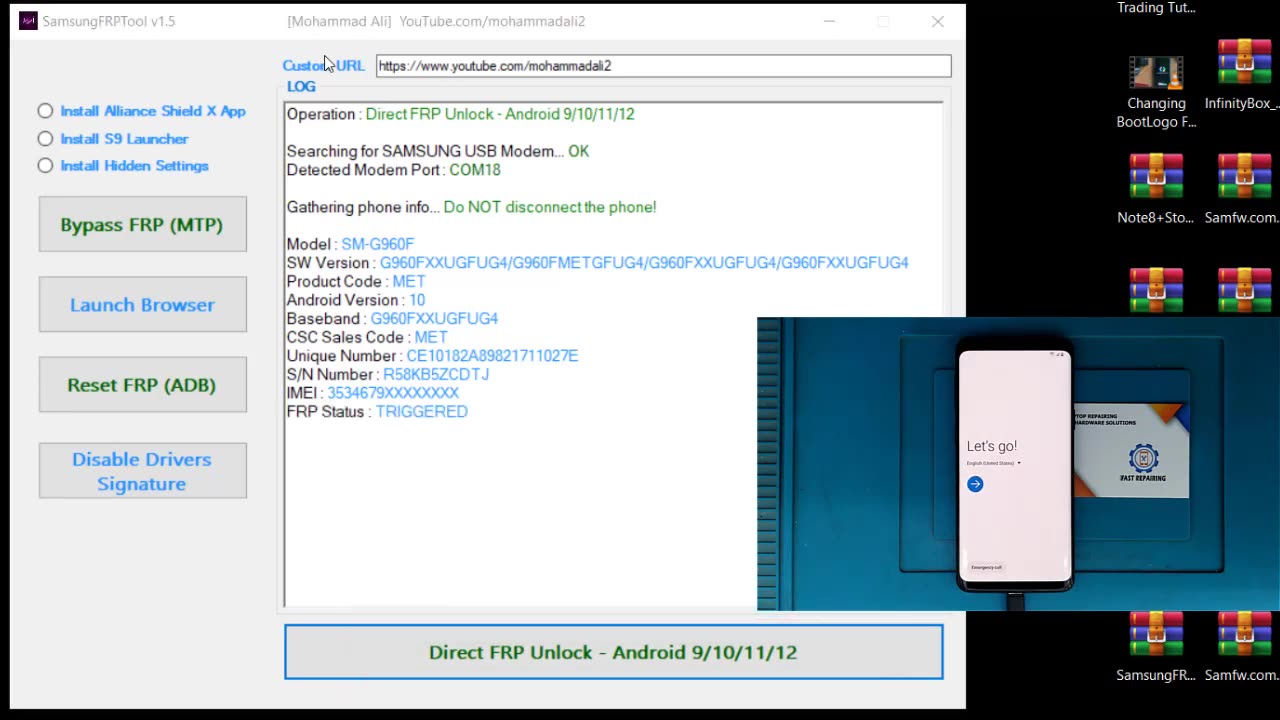The image size is (1280, 720).
Task: Select Install S9 Launcher radio option
Action: (x=45, y=139)
